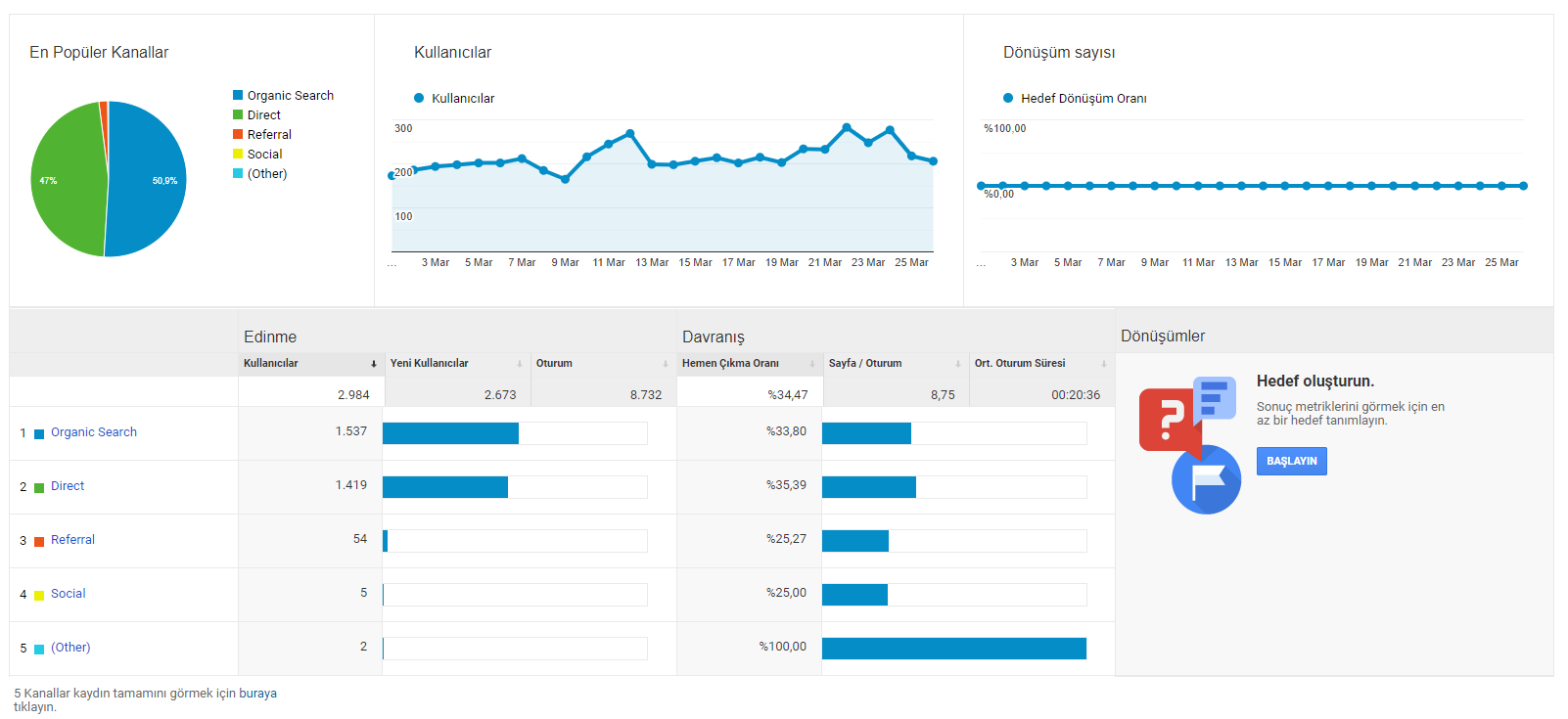This screenshot has width=1568, height=719.
Task: Open the Referral channel row link
Action: 72,540
